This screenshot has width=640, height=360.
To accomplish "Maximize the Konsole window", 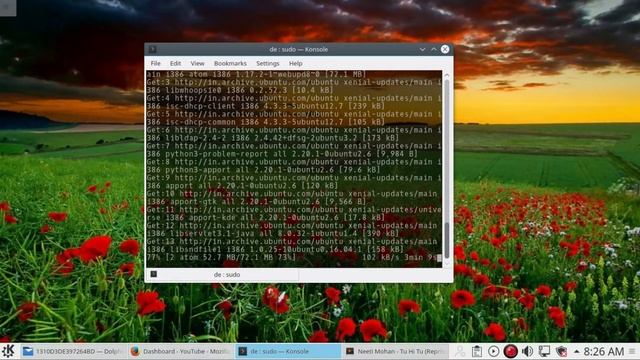I will (434, 49).
